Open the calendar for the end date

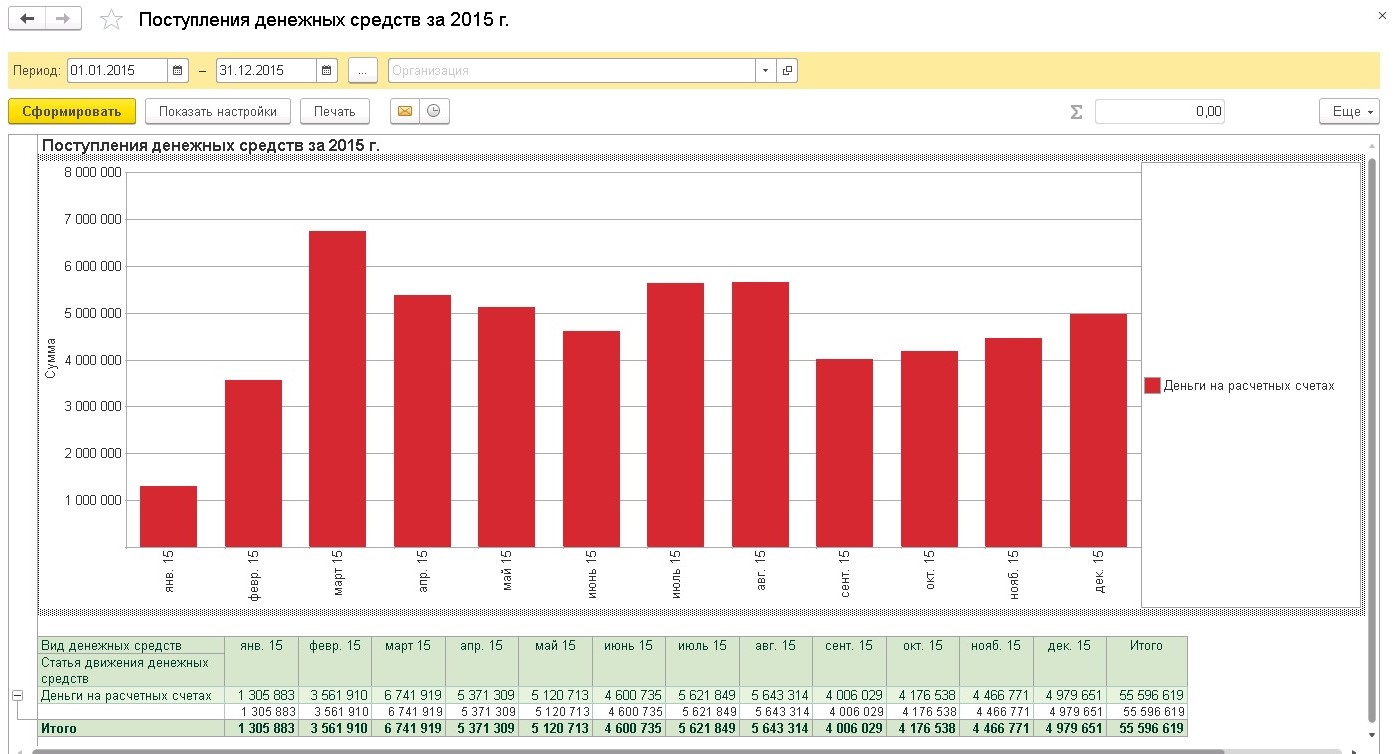(327, 71)
